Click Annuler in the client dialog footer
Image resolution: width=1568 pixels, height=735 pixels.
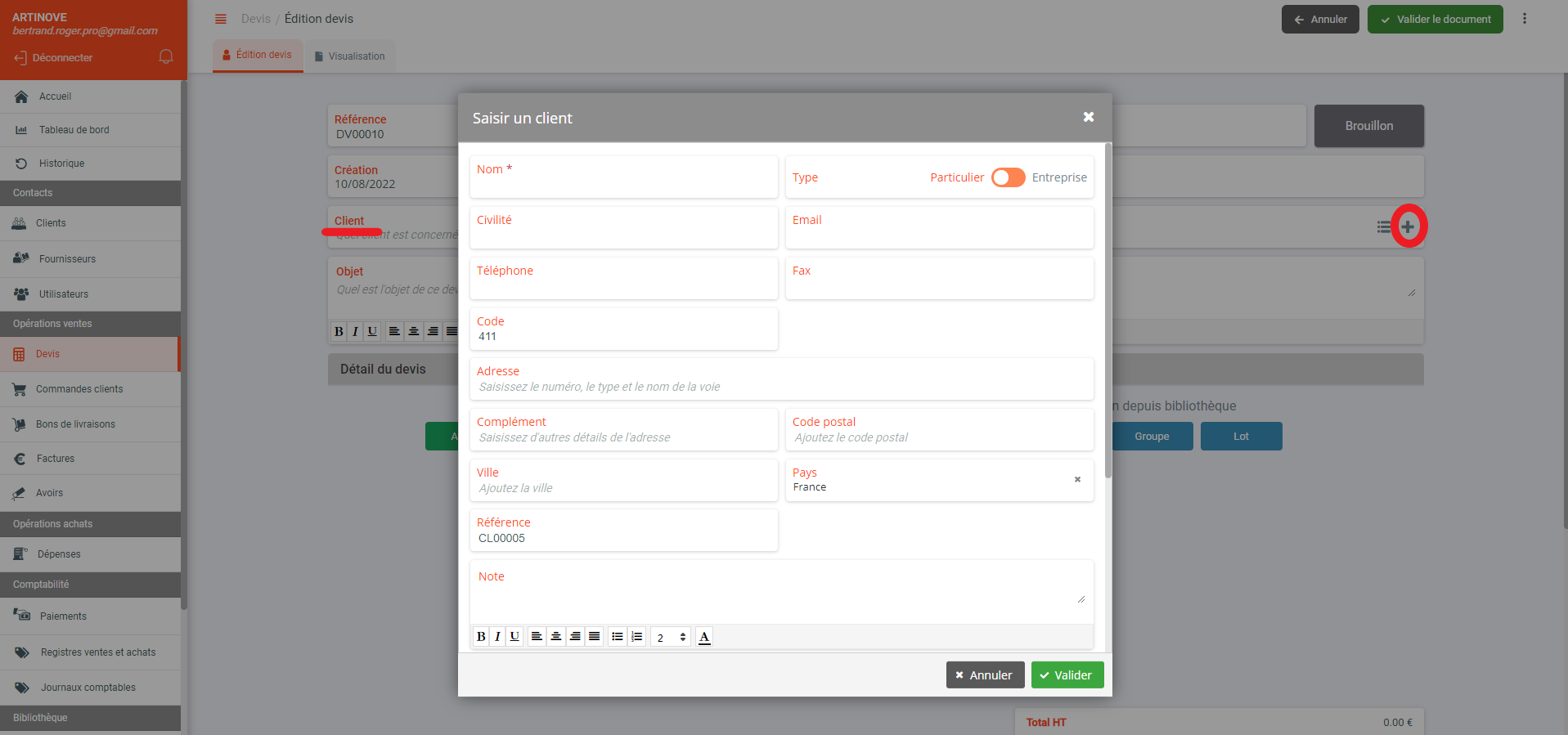pyautogui.click(x=984, y=675)
